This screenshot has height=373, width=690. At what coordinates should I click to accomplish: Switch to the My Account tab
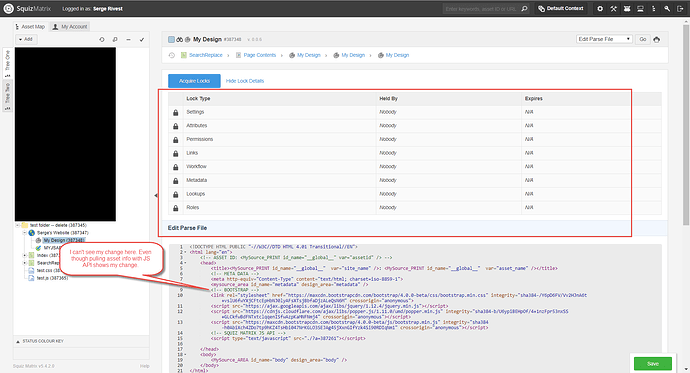coord(70,27)
